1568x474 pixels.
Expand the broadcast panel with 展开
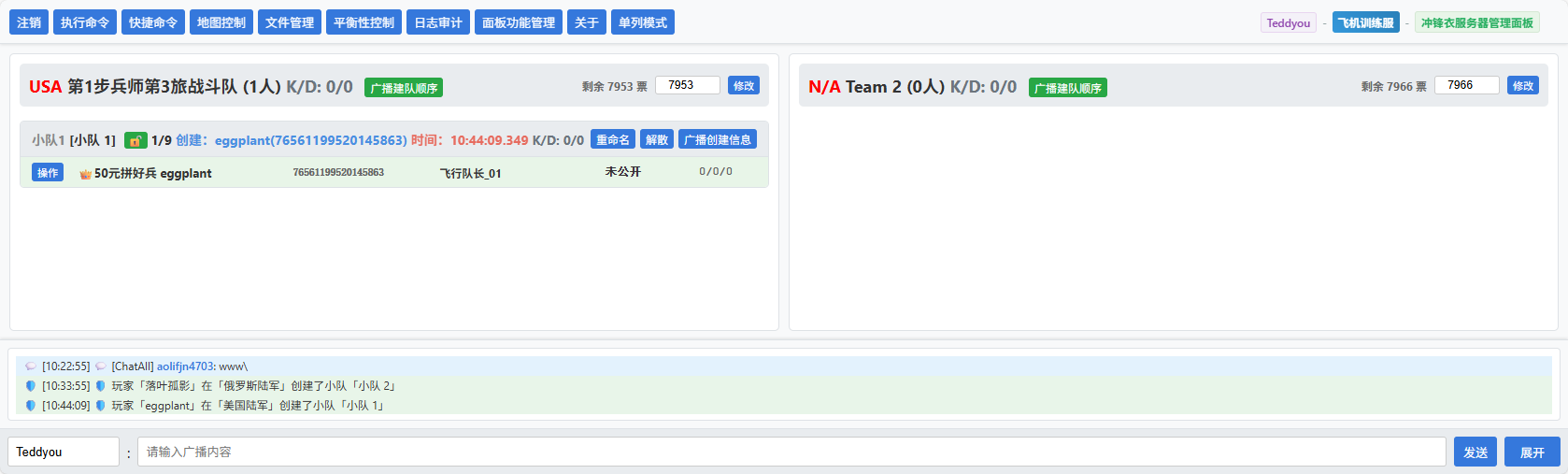click(x=1532, y=452)
